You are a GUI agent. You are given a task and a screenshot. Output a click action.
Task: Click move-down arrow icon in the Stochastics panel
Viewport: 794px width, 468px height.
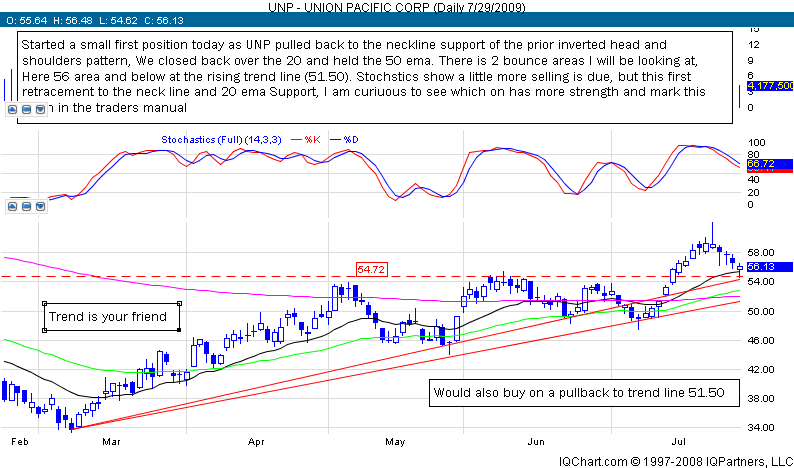tap(39, 208)
